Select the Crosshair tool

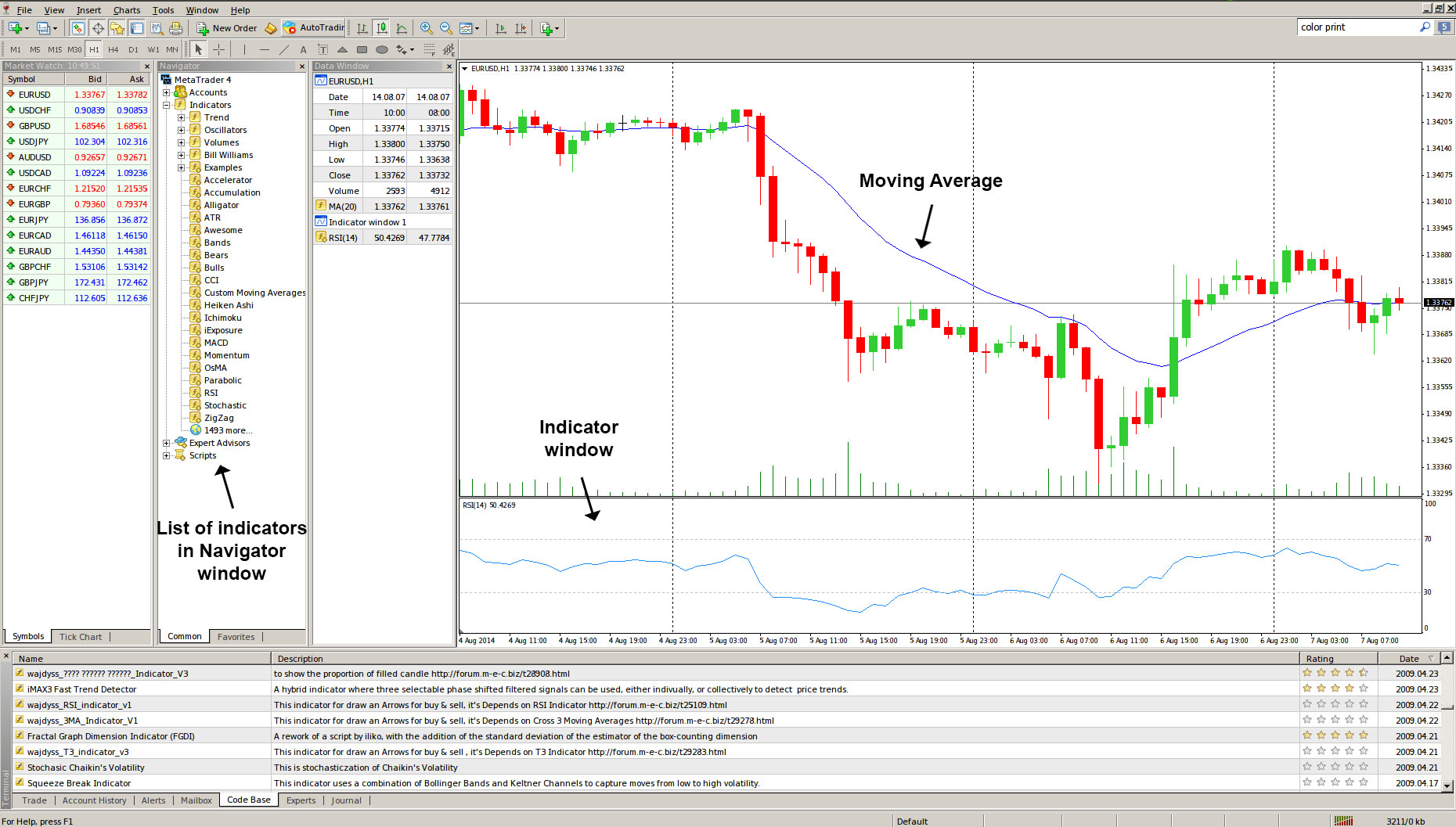coord(218,49)
